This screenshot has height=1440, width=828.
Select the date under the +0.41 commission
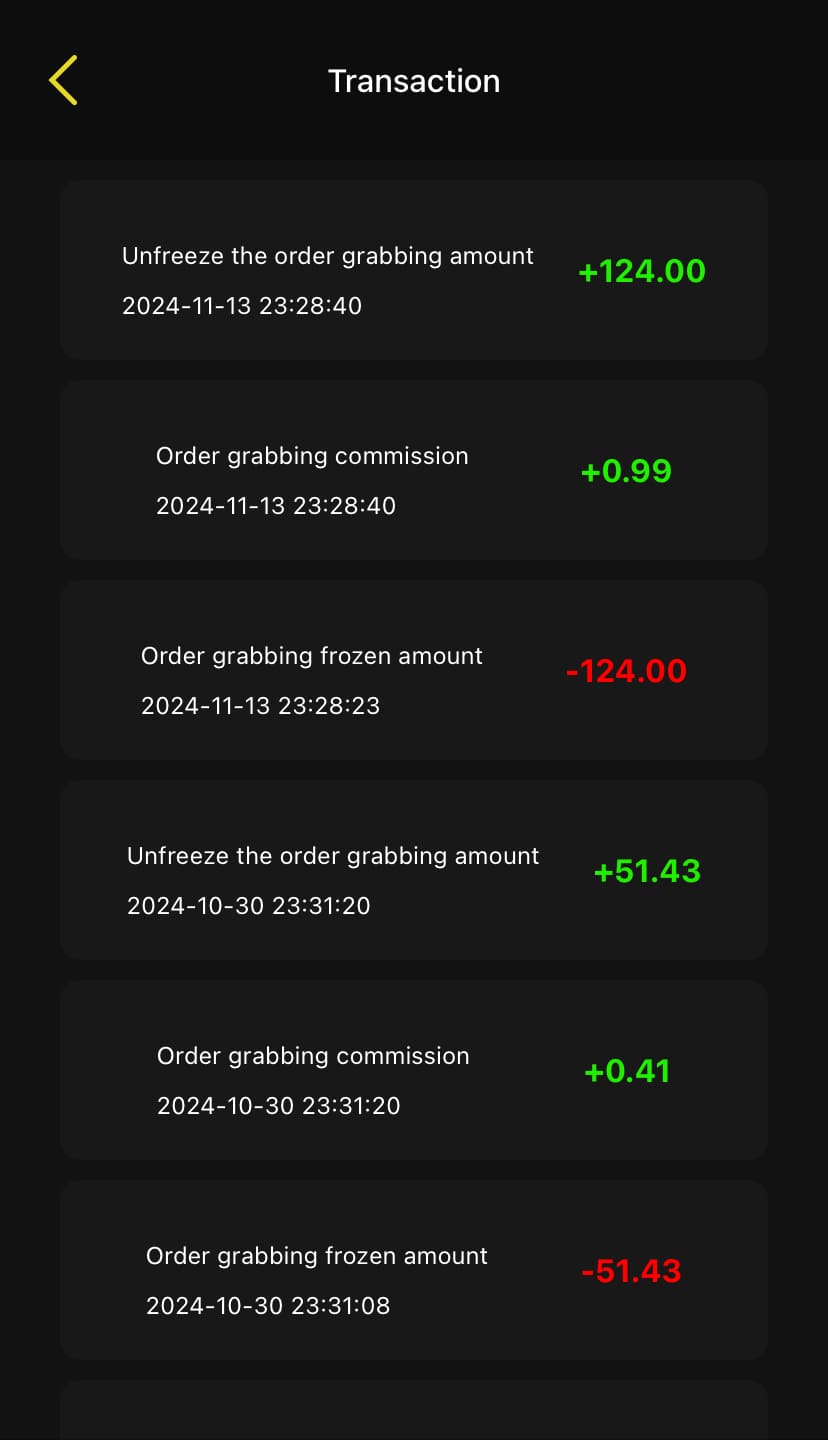pyautogui.click(x=279, y=1106)
